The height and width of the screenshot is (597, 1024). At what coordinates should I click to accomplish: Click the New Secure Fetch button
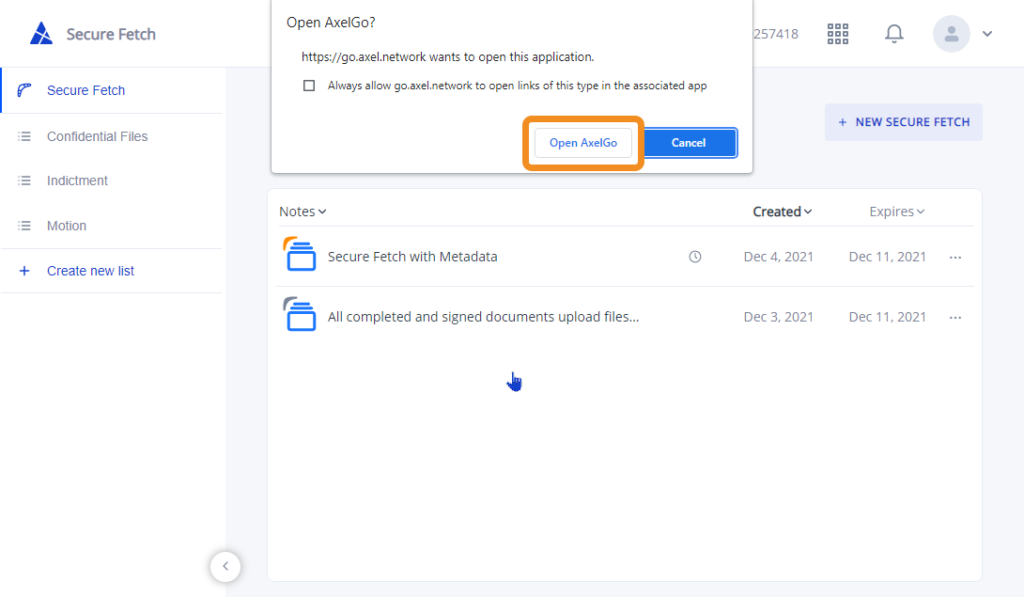pyautogui.click(x=903, y=122)
